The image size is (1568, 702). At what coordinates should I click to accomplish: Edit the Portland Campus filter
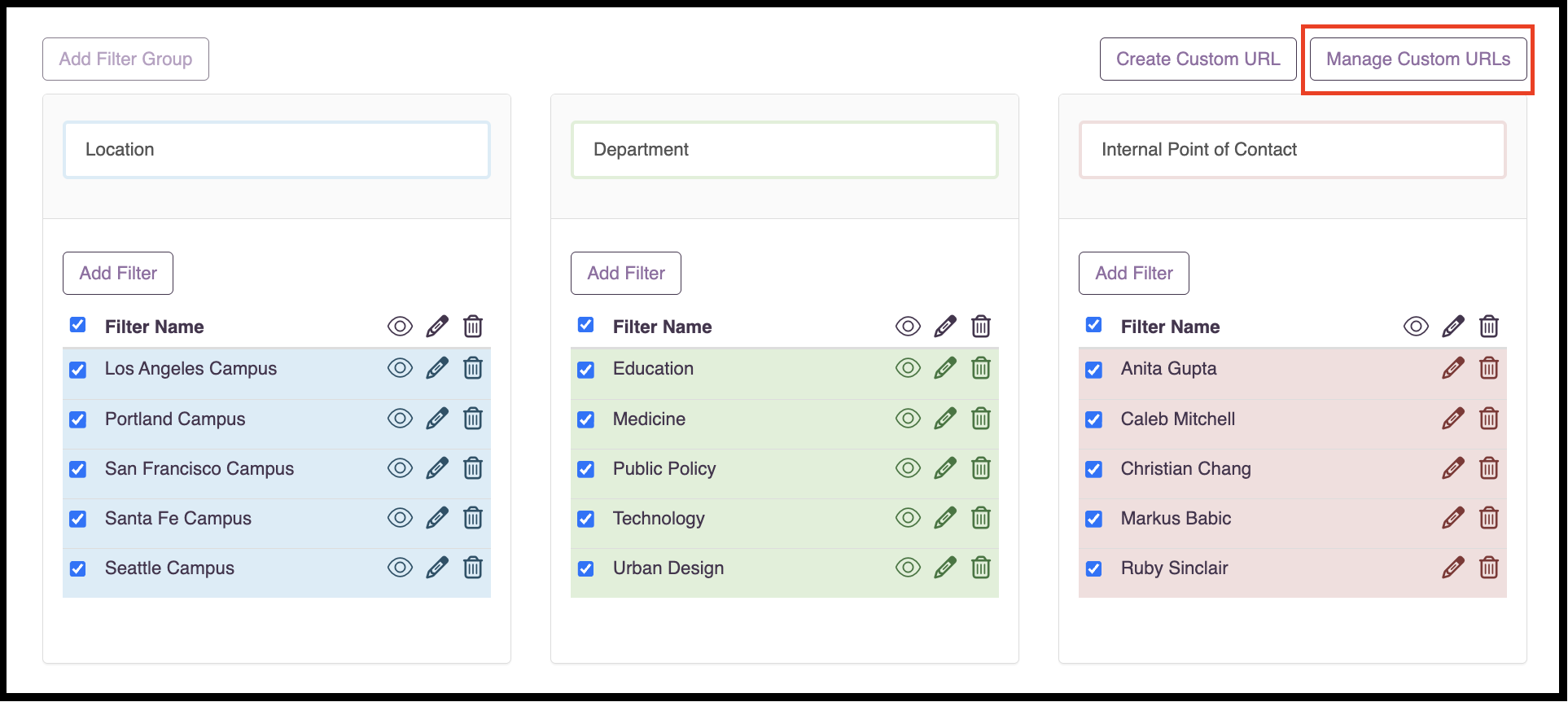(437, 419)
